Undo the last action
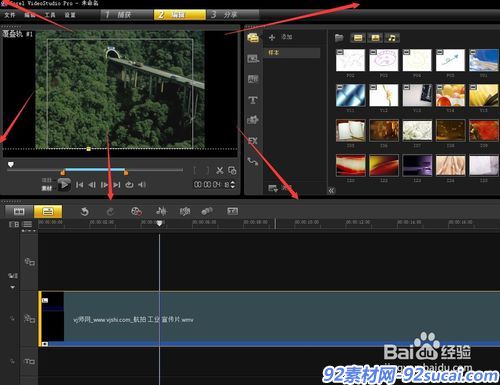500x385 pixels. [85, 211]
